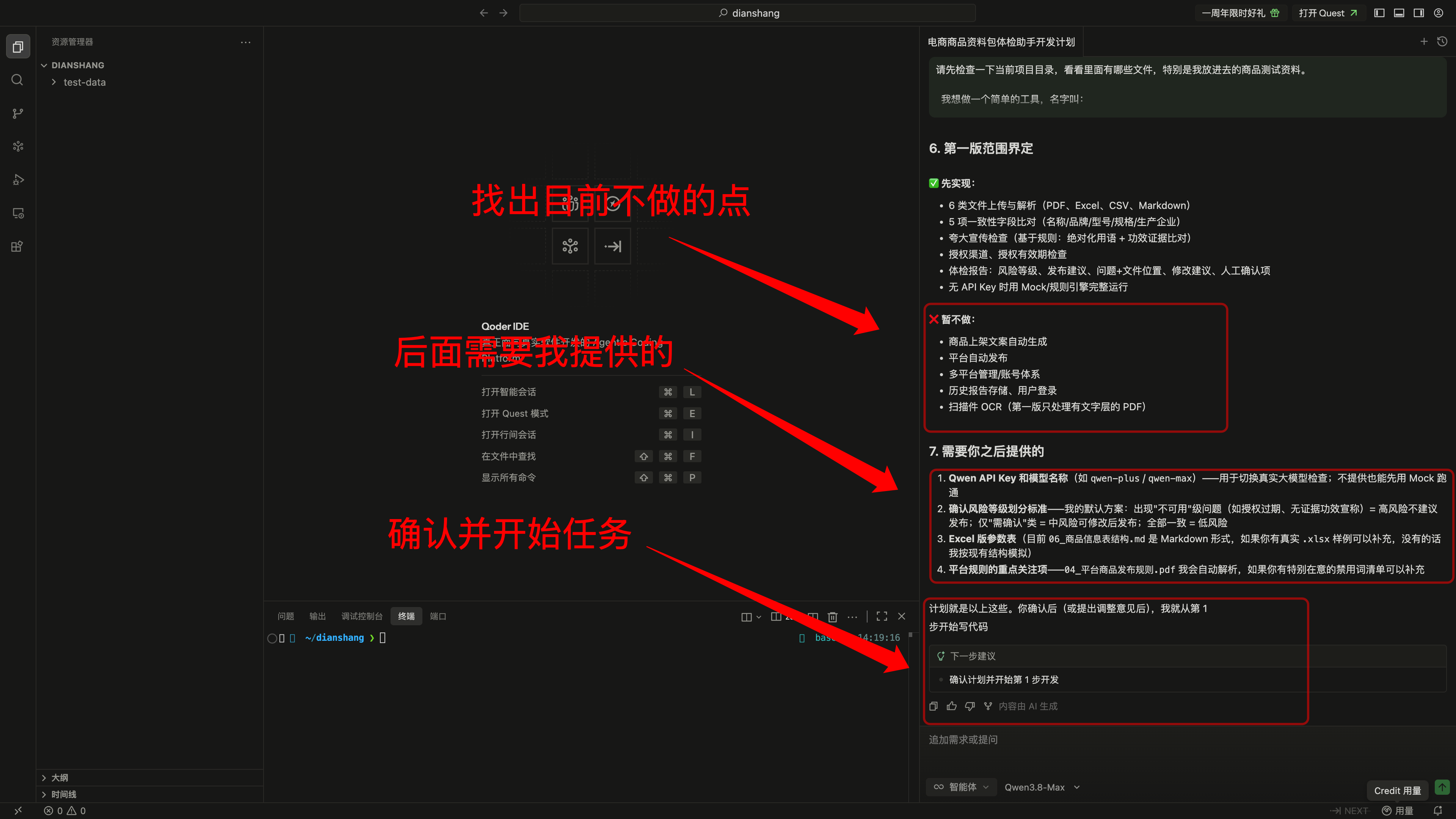
Task: Select the 电商商品资料包体检助手开发计划 chat tab
Action: coord(1001,42)
